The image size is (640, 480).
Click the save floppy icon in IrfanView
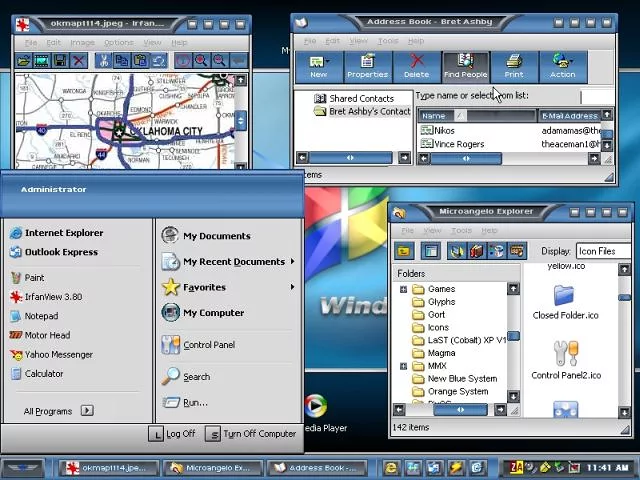click(x=60, y=61)
